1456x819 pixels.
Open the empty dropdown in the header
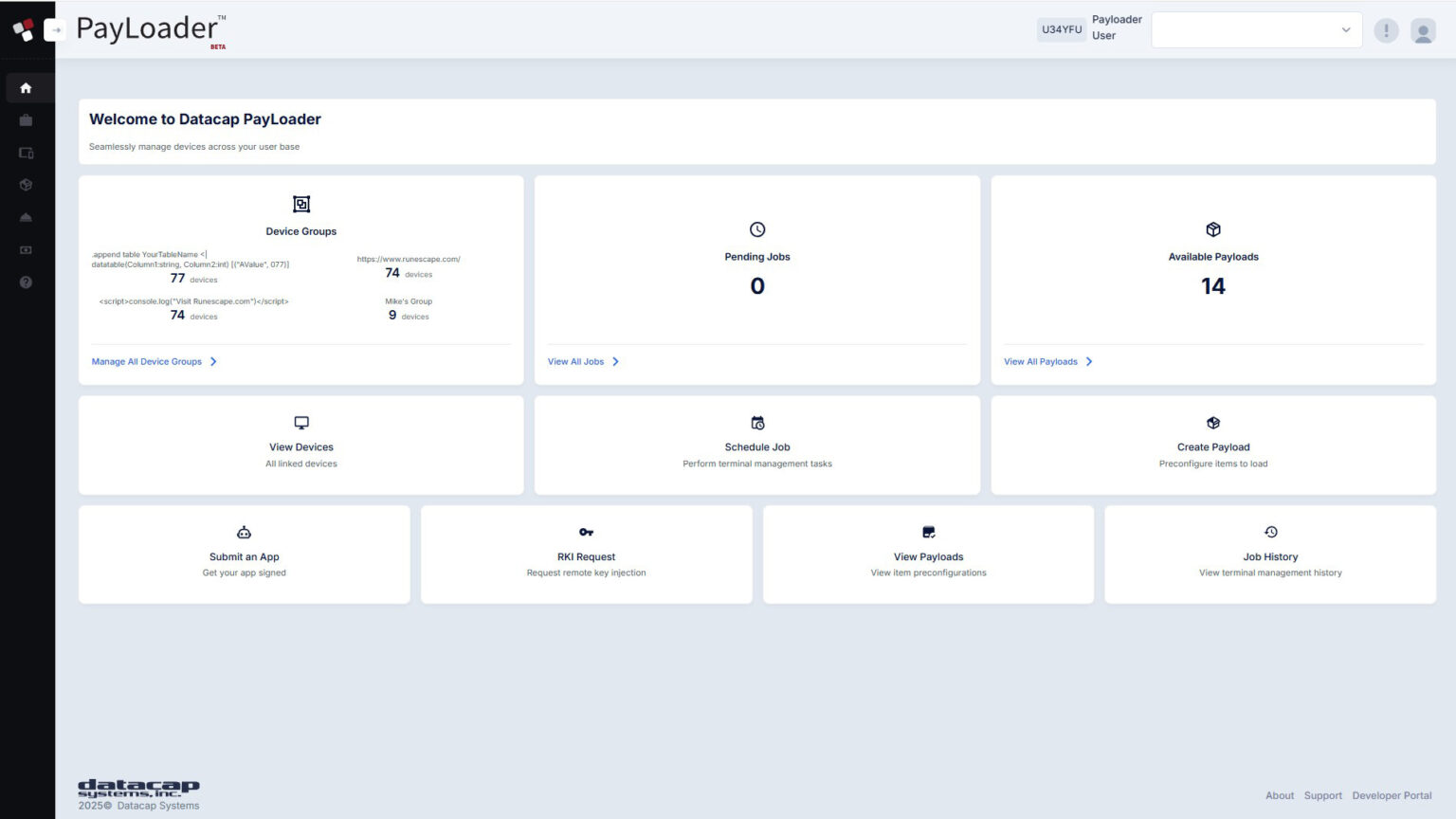point(1256,30)
